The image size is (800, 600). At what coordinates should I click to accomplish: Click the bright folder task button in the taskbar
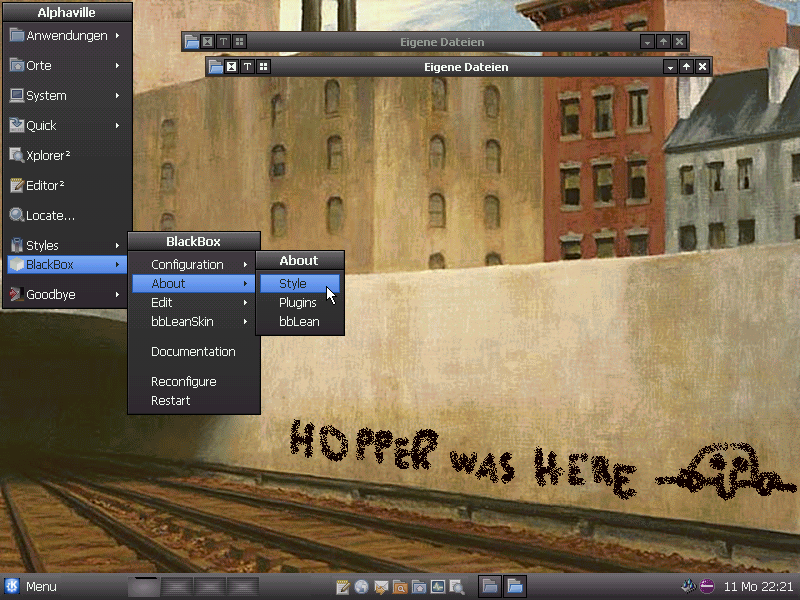point(514,586)
